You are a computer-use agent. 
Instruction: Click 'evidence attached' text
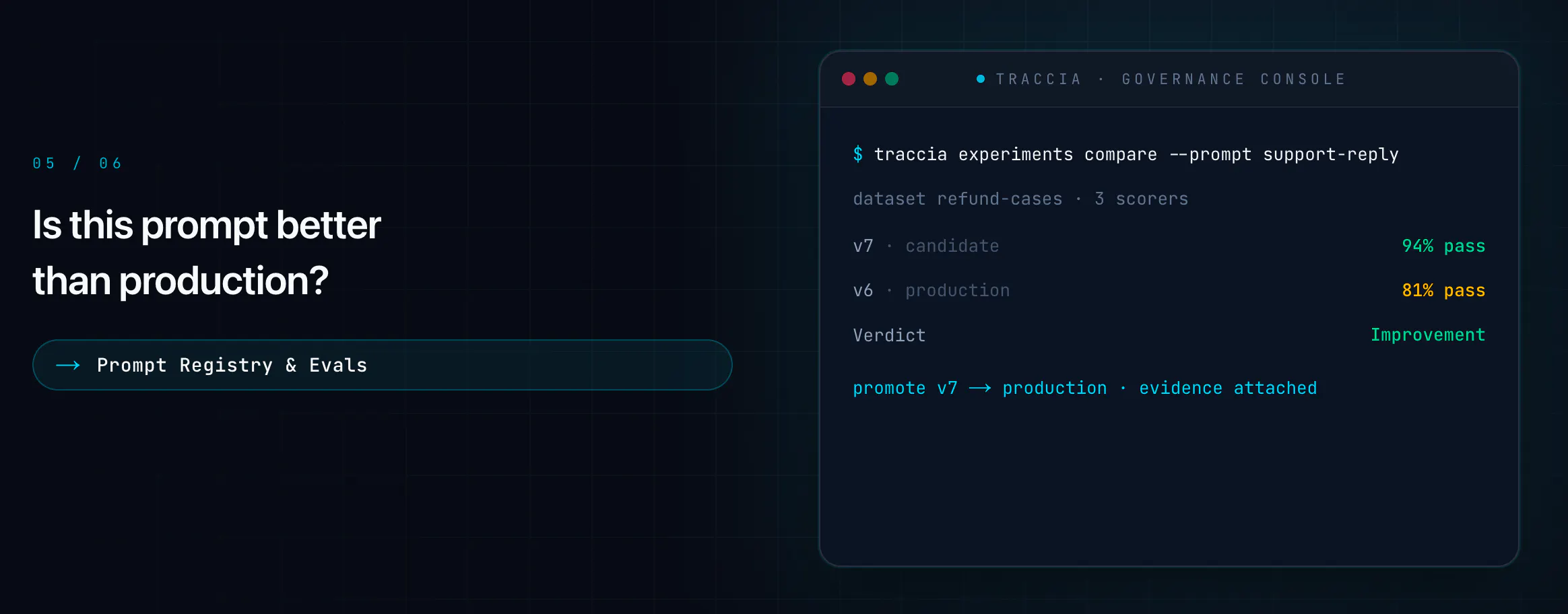[x=1228, y=388]
